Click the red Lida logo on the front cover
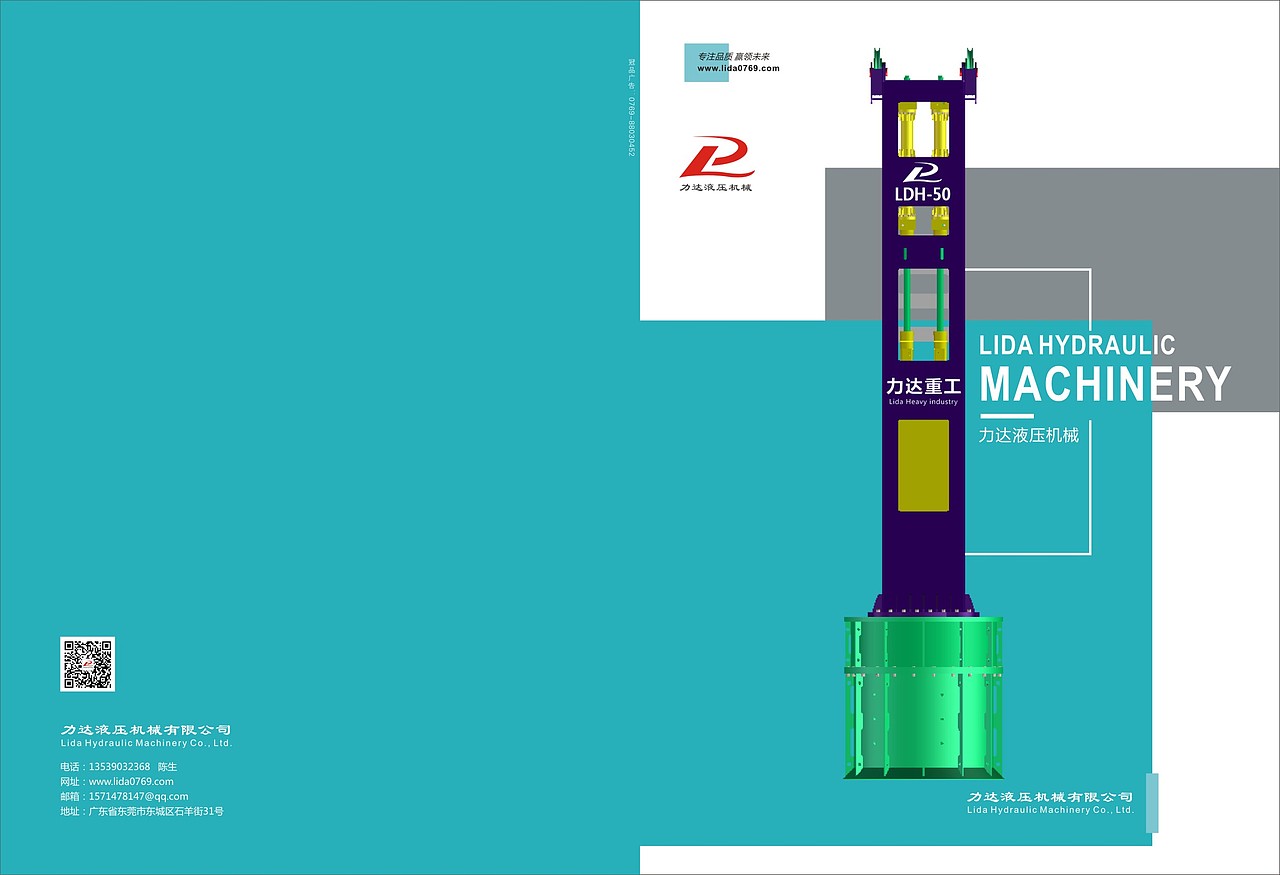This screenshot has height=875, width=1280. point(717,157)
